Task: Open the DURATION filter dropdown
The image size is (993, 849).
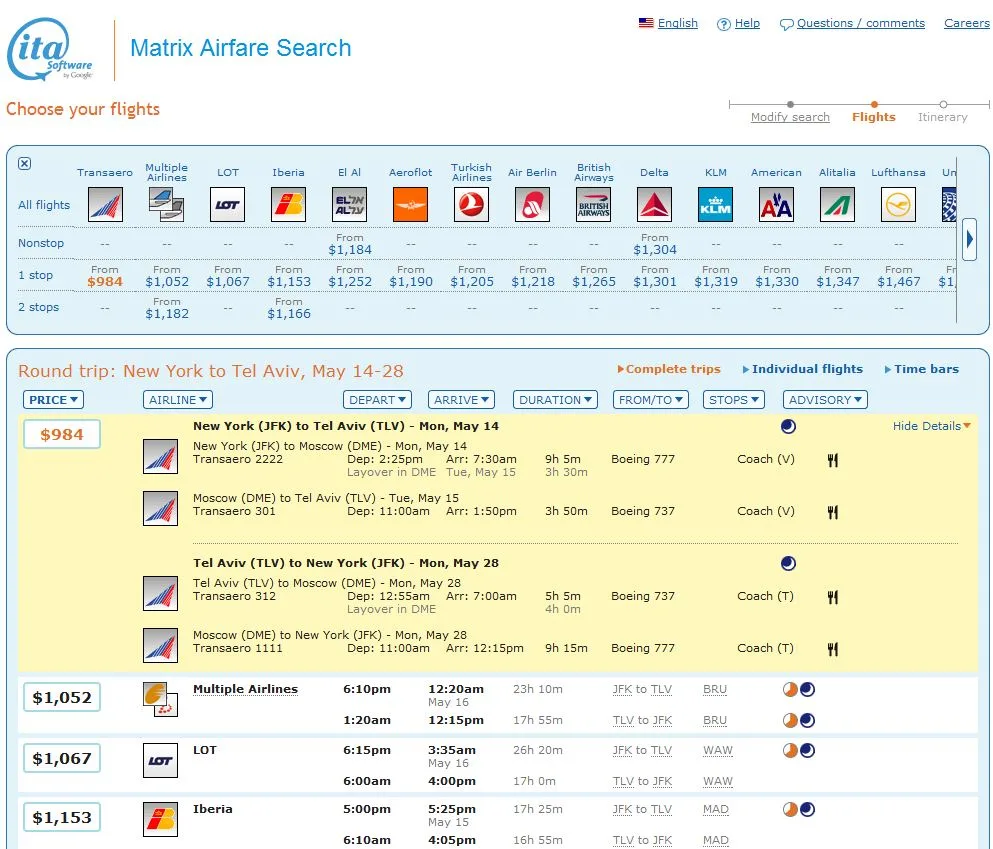Action: [555, 400]
